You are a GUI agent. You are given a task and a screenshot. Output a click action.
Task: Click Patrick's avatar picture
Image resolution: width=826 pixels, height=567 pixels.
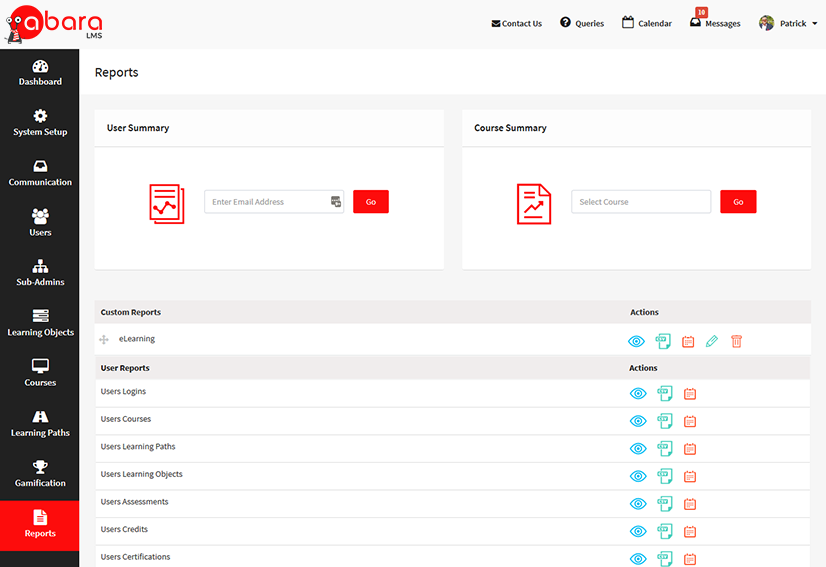coord(766,23)
